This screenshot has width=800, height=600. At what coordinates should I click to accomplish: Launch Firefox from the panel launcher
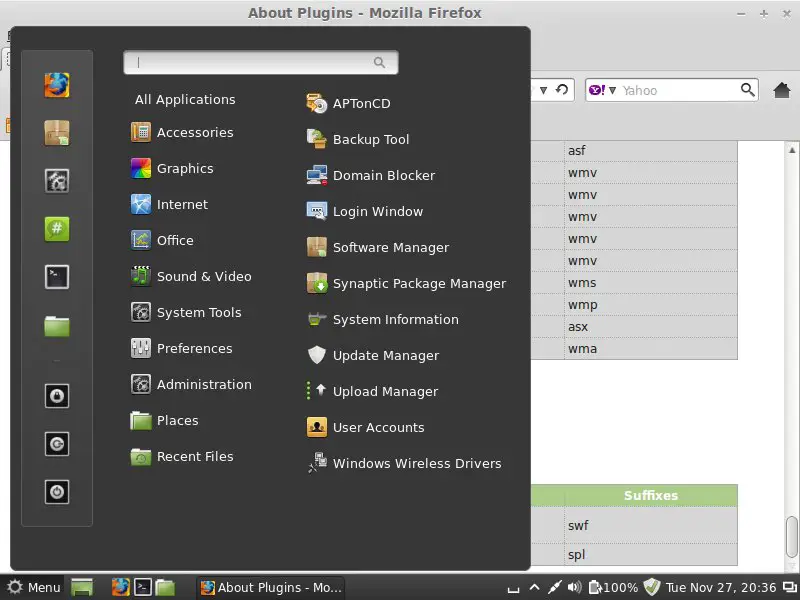click(x=121, y=588)
